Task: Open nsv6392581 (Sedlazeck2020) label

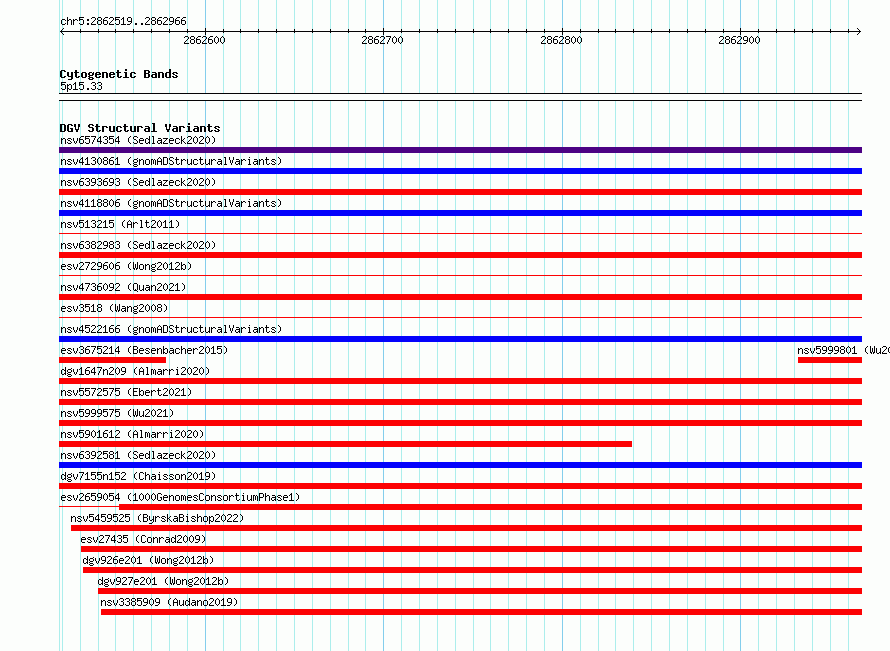Action: coord(138,455)
